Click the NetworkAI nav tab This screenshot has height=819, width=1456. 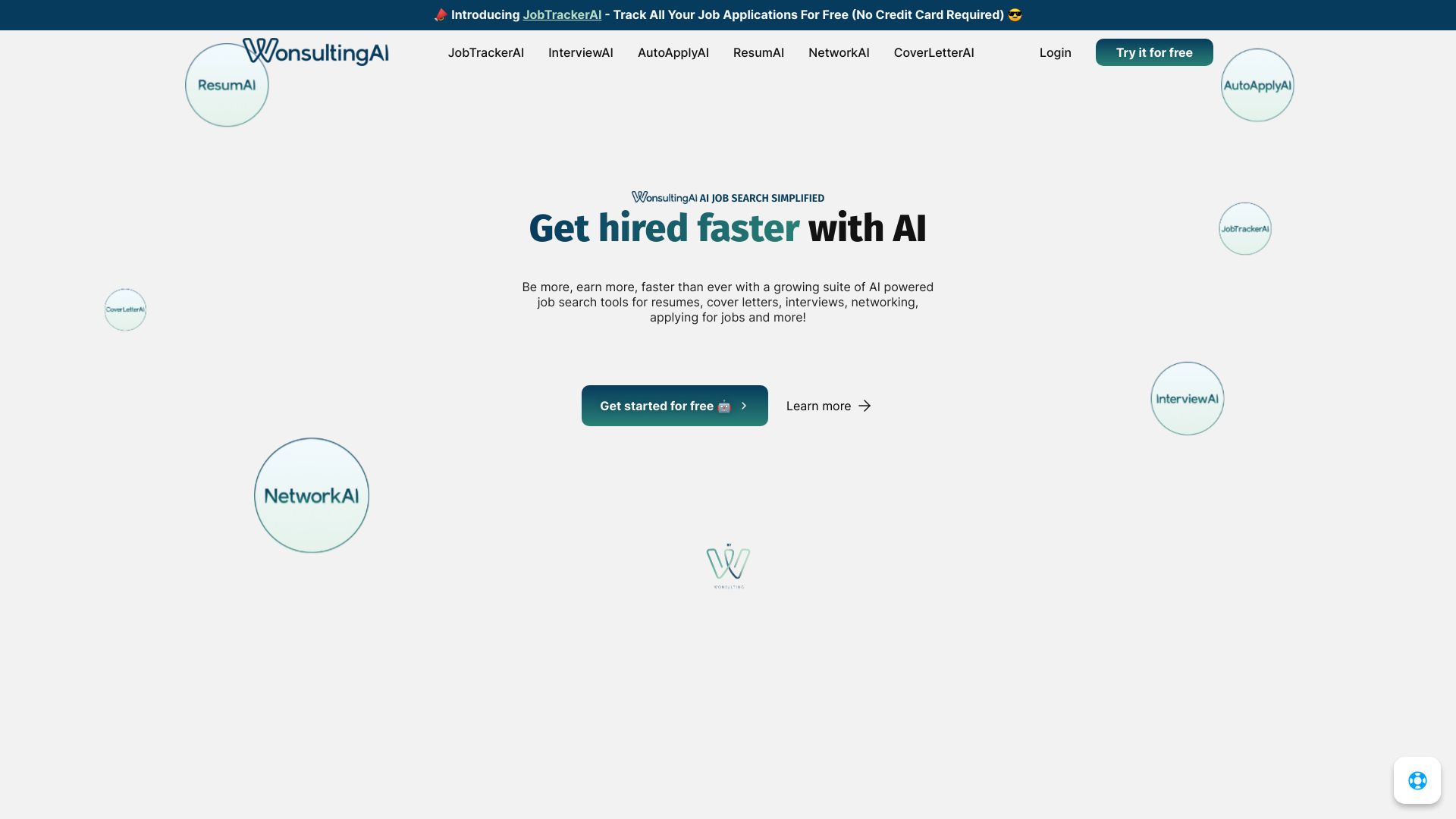[838, 52]
